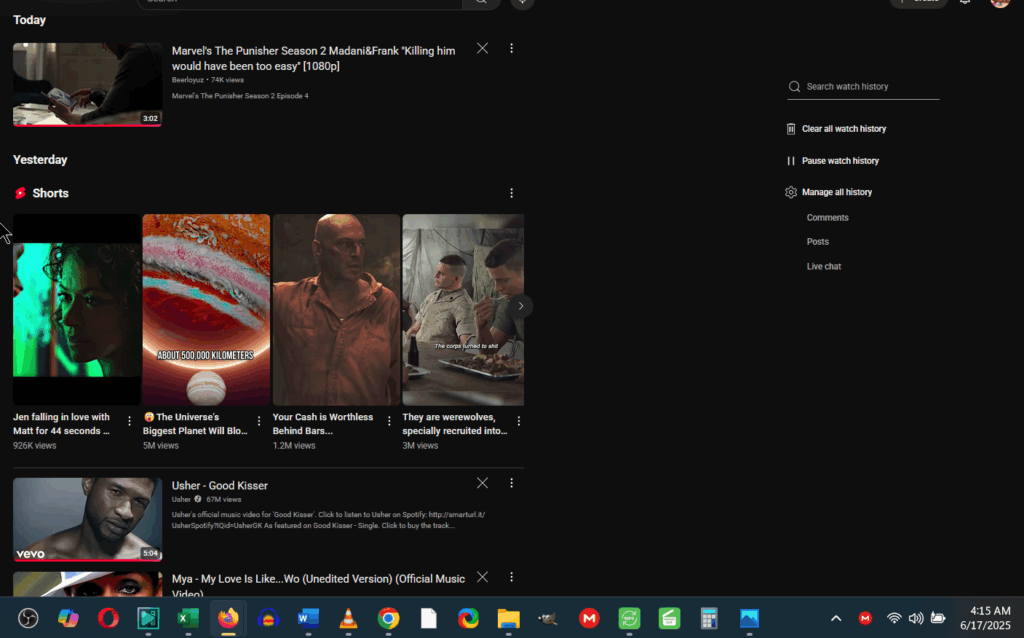Viewport: 1024px width, 638px height.
Task: Open Excel from the taskbar
Action: point(188,618)
